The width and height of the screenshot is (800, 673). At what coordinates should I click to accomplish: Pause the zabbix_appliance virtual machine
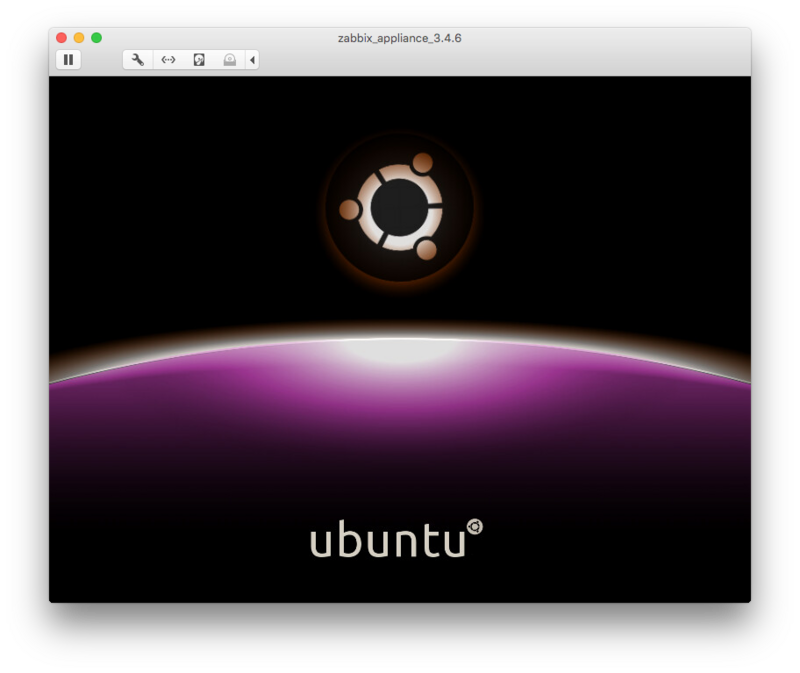68,60
